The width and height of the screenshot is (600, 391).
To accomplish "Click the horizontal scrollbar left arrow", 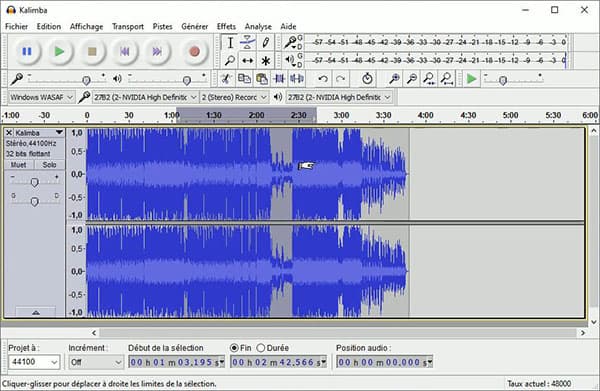I will click(95, 333).
